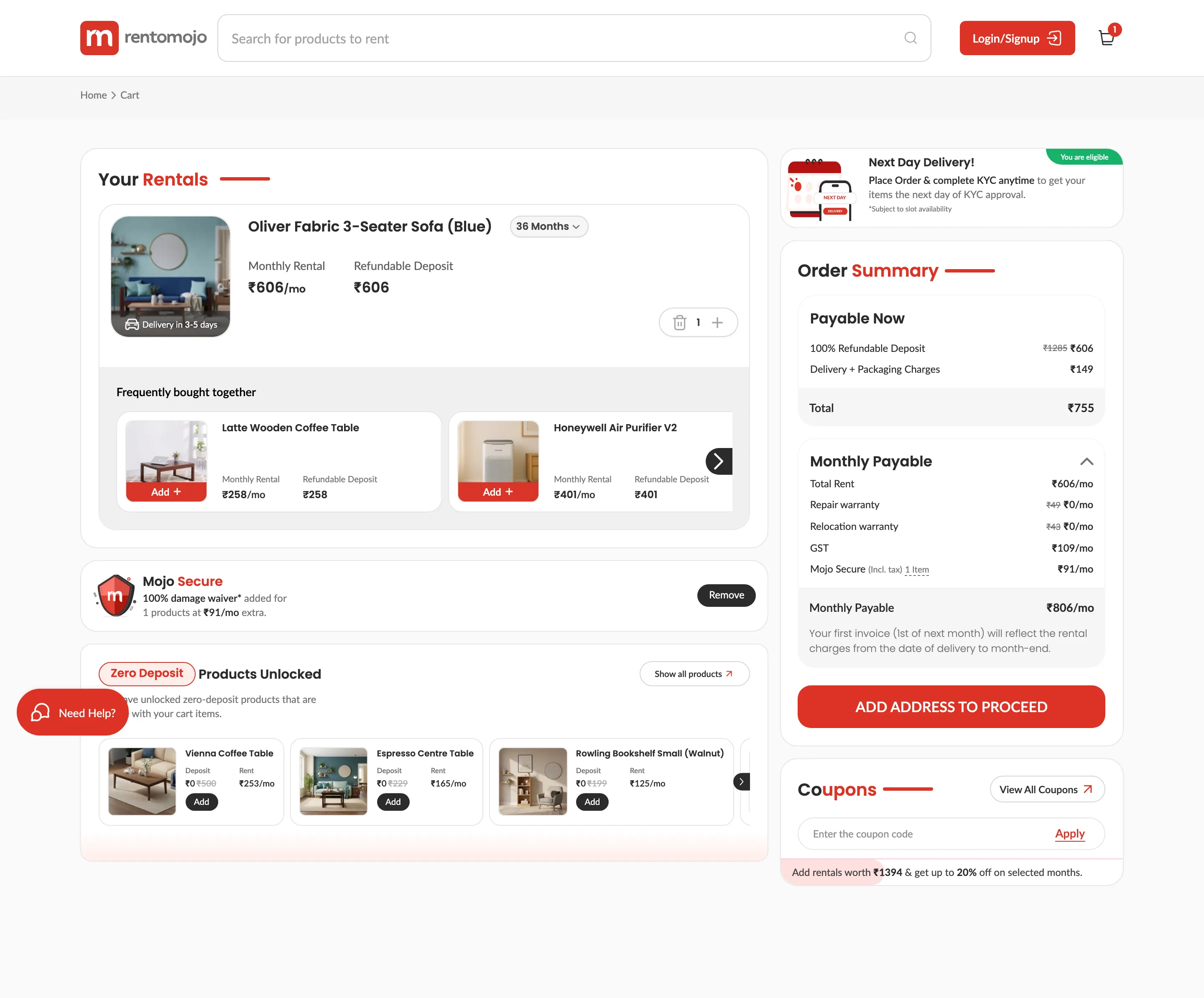Advance Frequently bought together carousel arrow
1204x998 pixels.
pyautogui.click(x=719, y=461)
